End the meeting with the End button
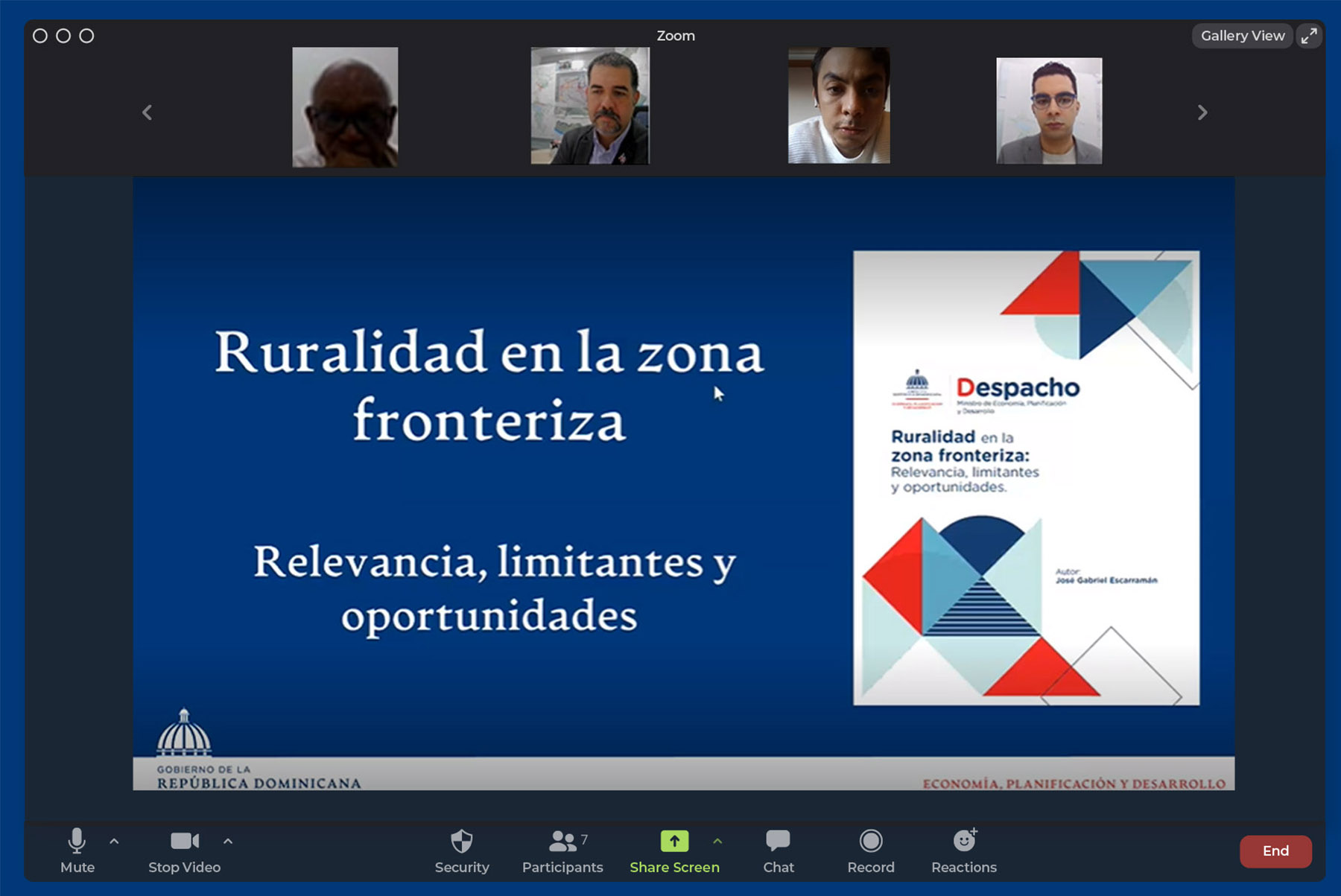 (1275, 851)
